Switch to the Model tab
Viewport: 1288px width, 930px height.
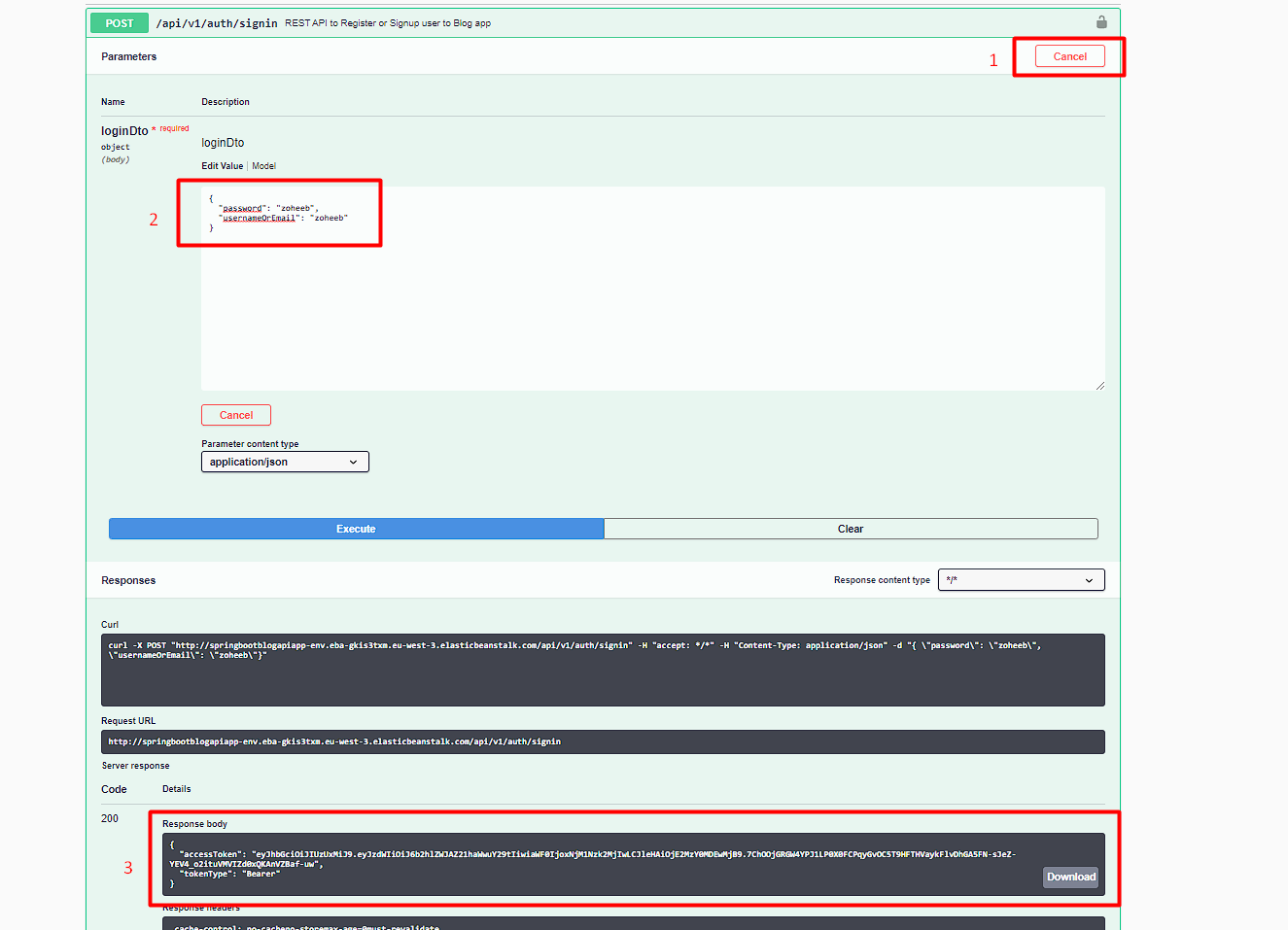264,166
